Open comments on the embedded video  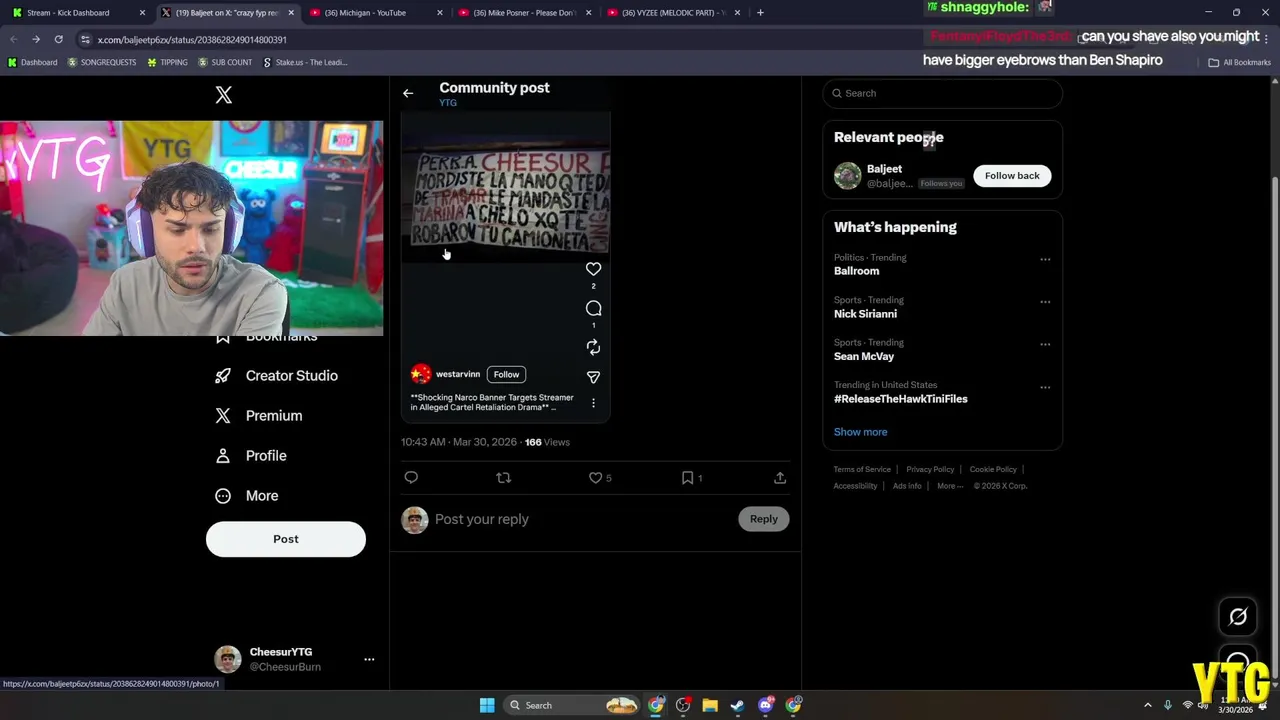click(x=593, y=308)
